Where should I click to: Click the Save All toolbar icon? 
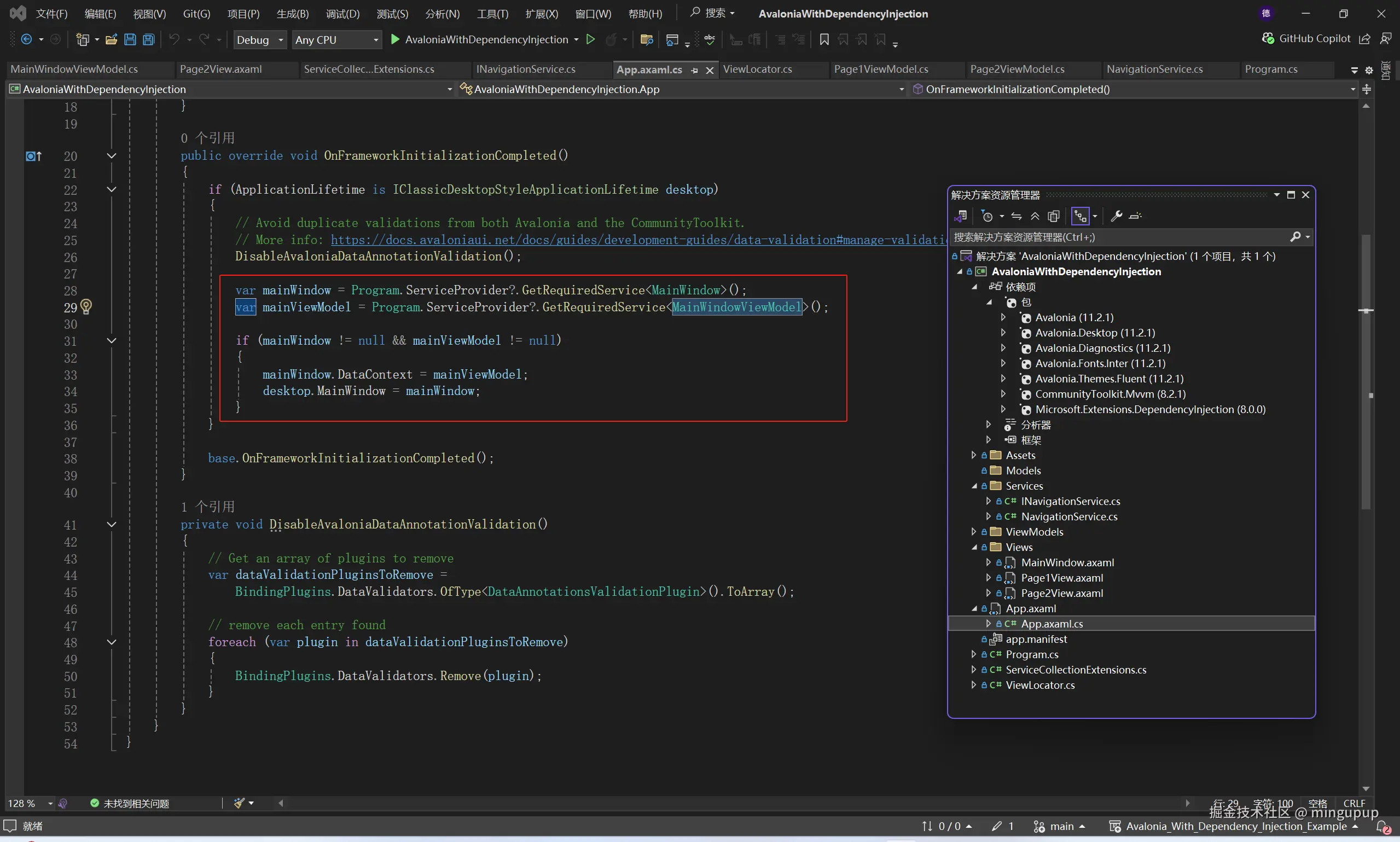tap(149, 40)
